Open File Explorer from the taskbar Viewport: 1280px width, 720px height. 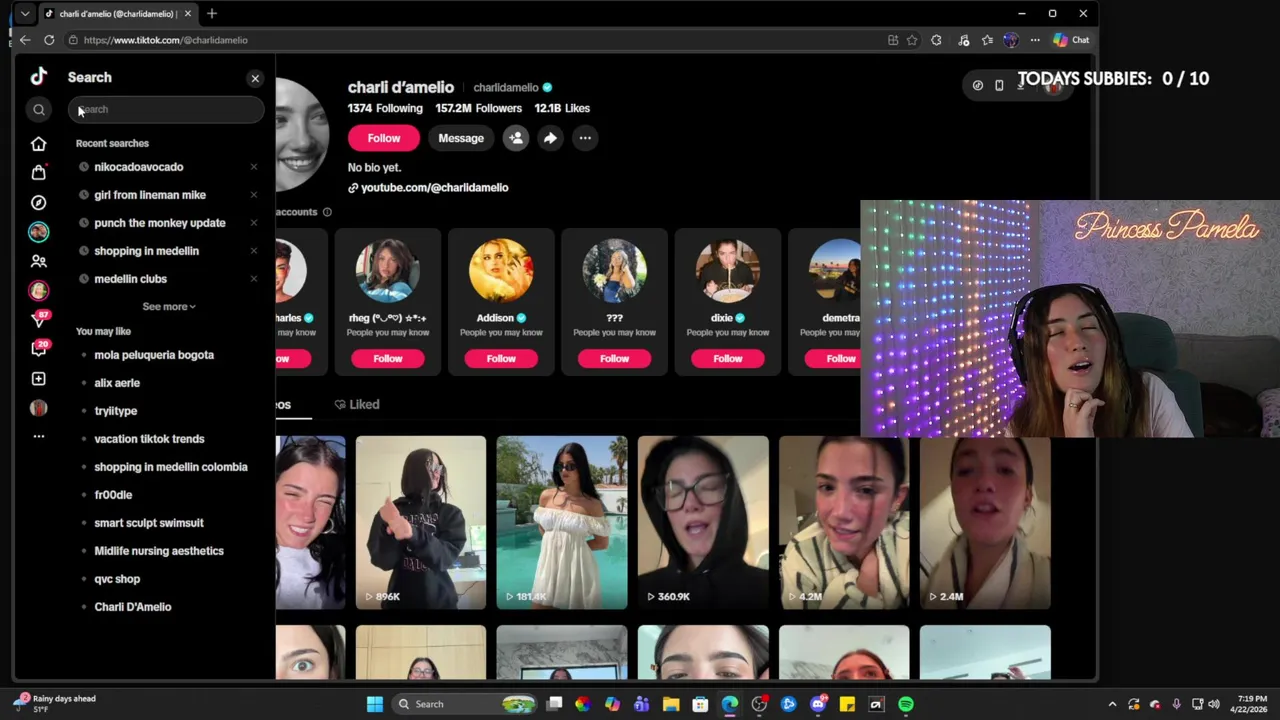coord(671,704)
